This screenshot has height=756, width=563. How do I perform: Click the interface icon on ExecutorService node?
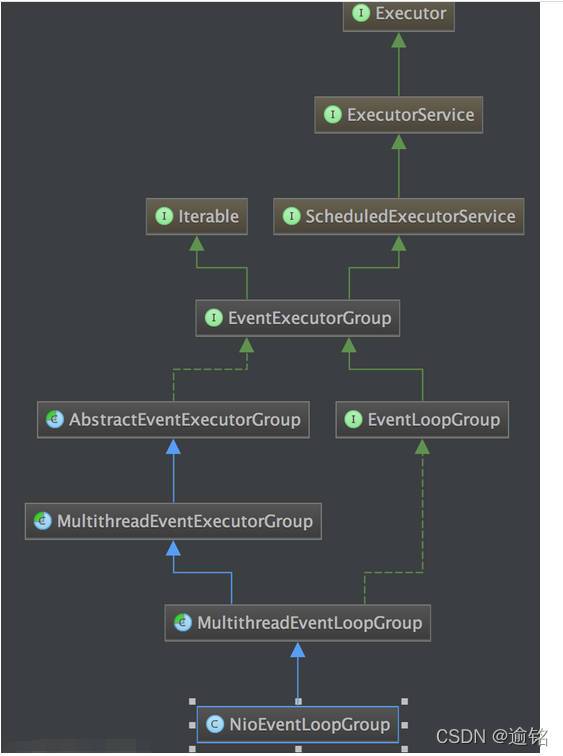pyautogui.click(x=333, y=115)
